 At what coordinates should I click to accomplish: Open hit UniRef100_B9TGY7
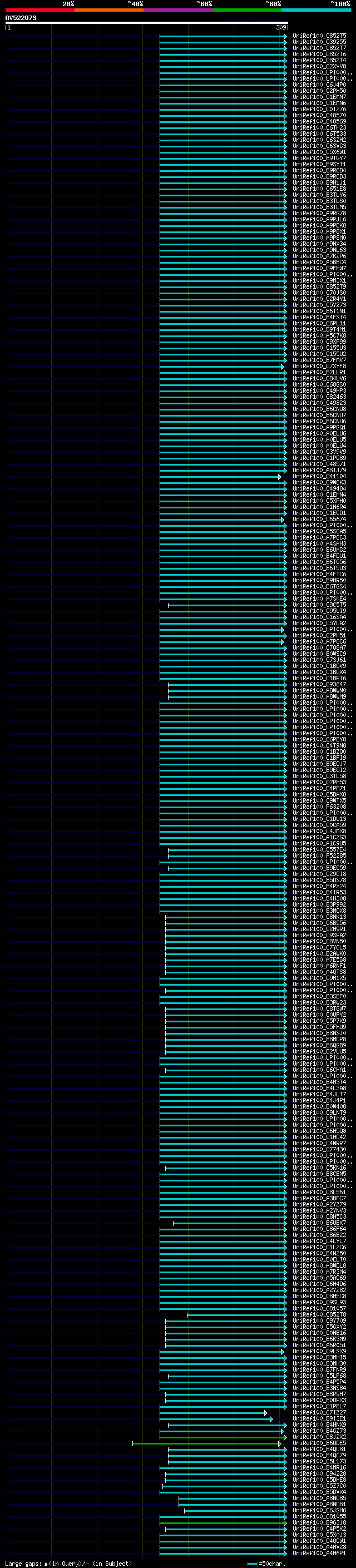(x=319, y=159)
